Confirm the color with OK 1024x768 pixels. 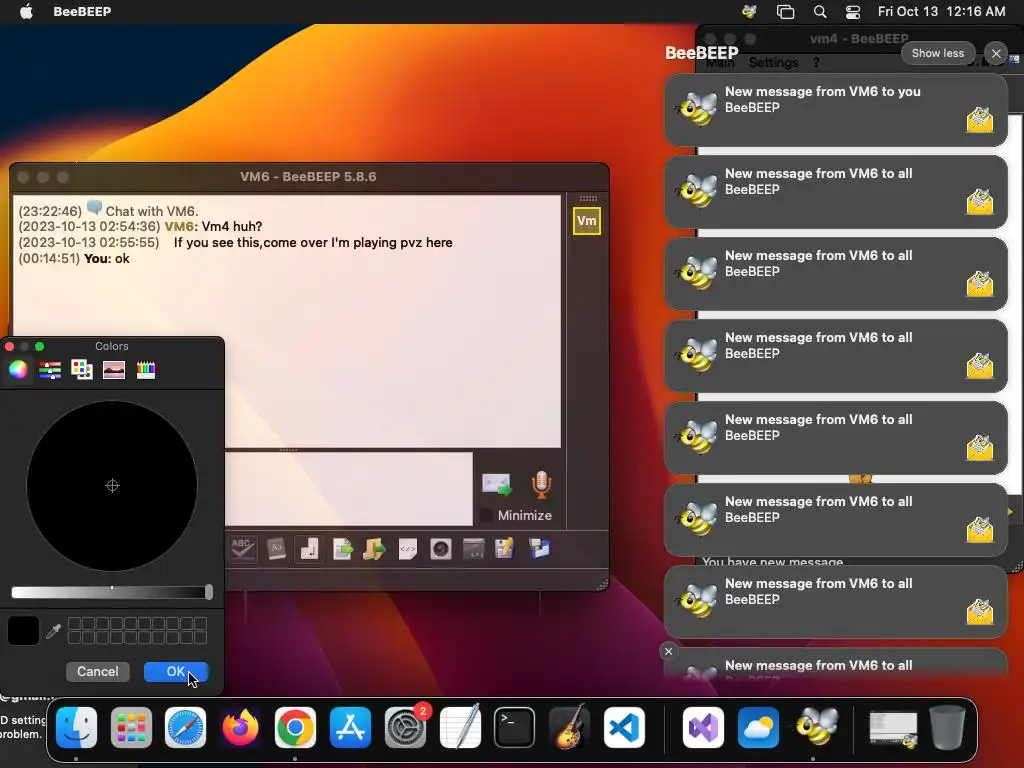point(176,671)
